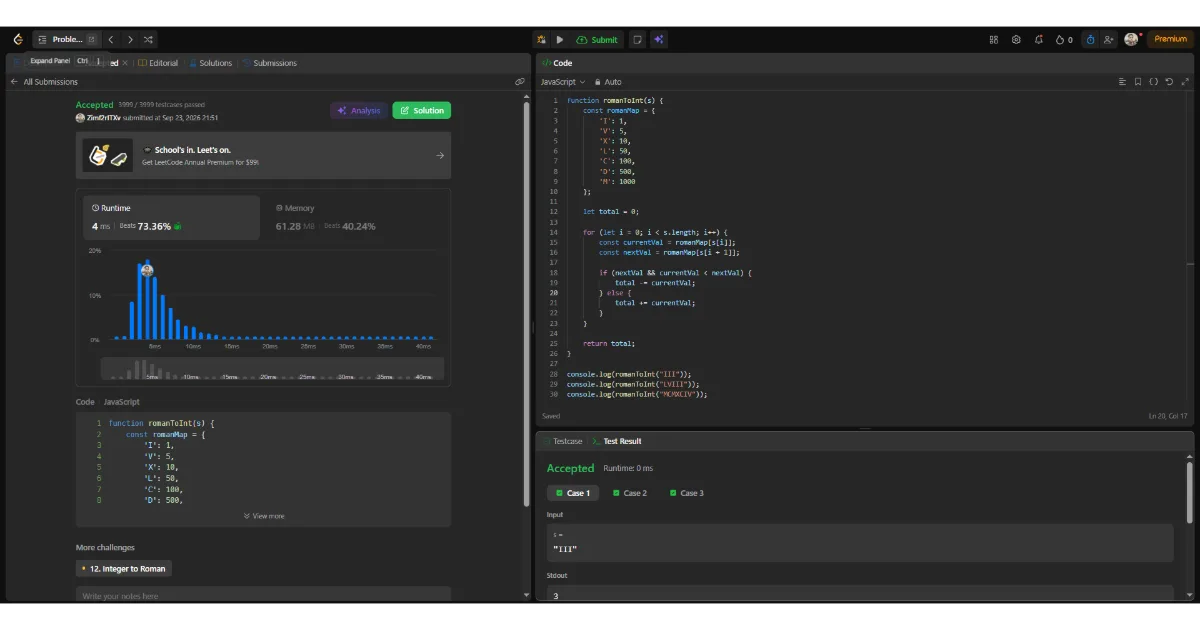Click the 'Beats 73.36%' runtime text
Screen dimensions: 1200x630
(145, 226)
